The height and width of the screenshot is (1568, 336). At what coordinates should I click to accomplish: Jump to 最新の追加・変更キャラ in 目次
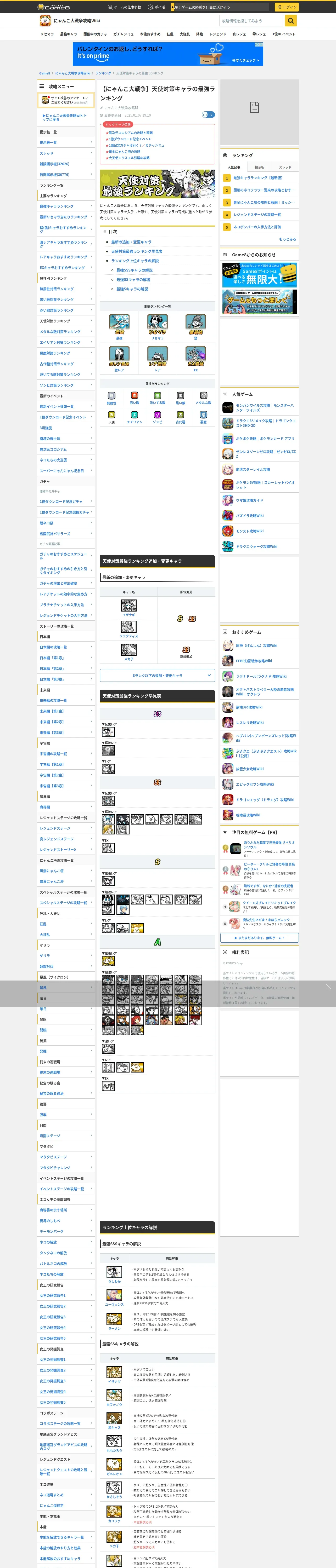(131, 242)
